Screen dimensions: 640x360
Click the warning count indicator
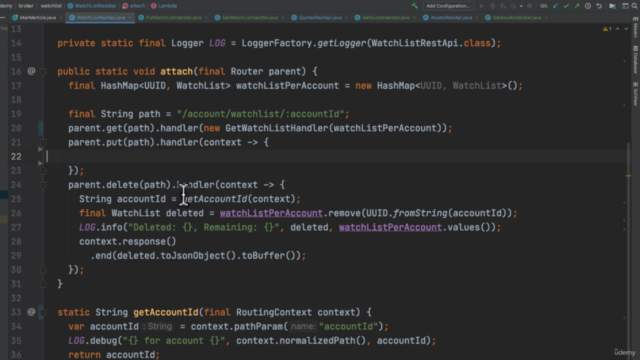tap(607, 29)
